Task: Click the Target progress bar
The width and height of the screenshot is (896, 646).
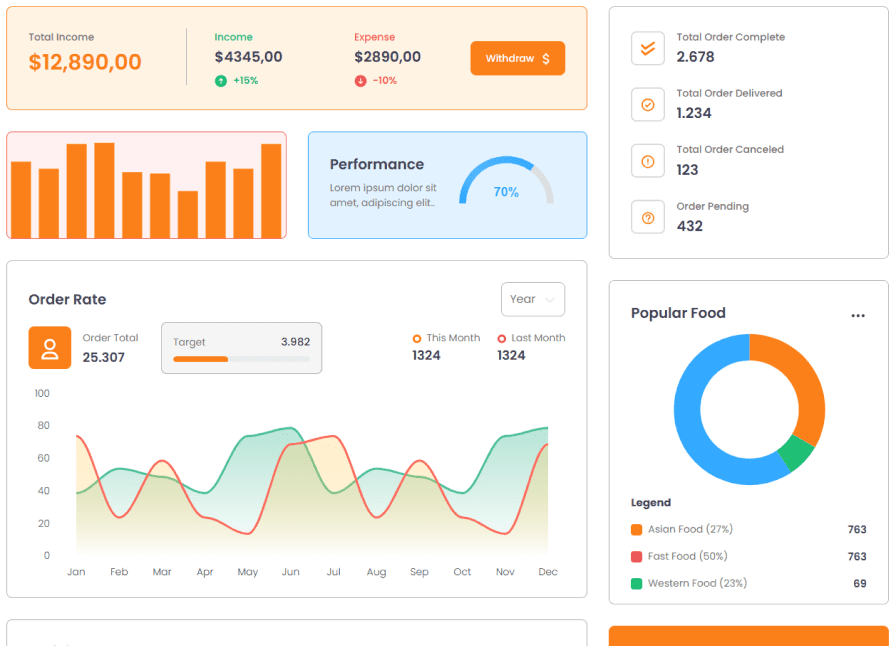Action: coord(241,359)
